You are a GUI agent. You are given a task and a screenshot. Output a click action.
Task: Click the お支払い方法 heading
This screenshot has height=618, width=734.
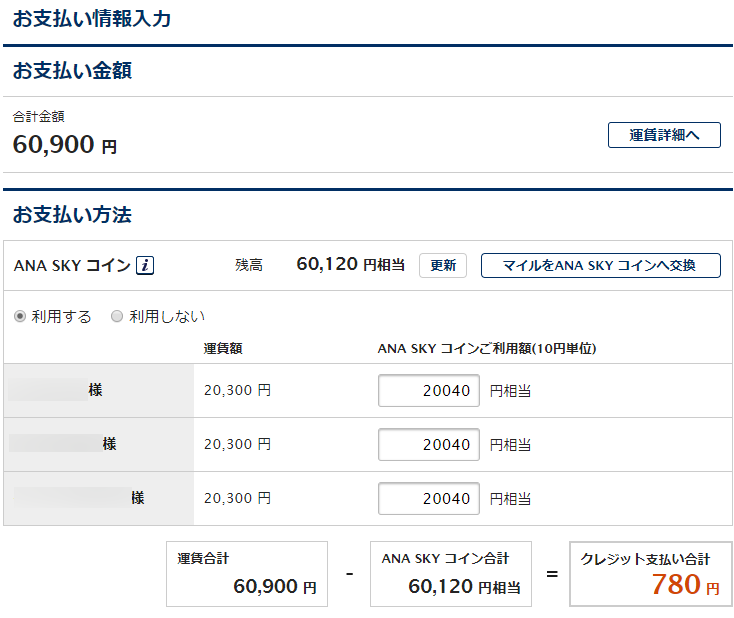(72, 215)
